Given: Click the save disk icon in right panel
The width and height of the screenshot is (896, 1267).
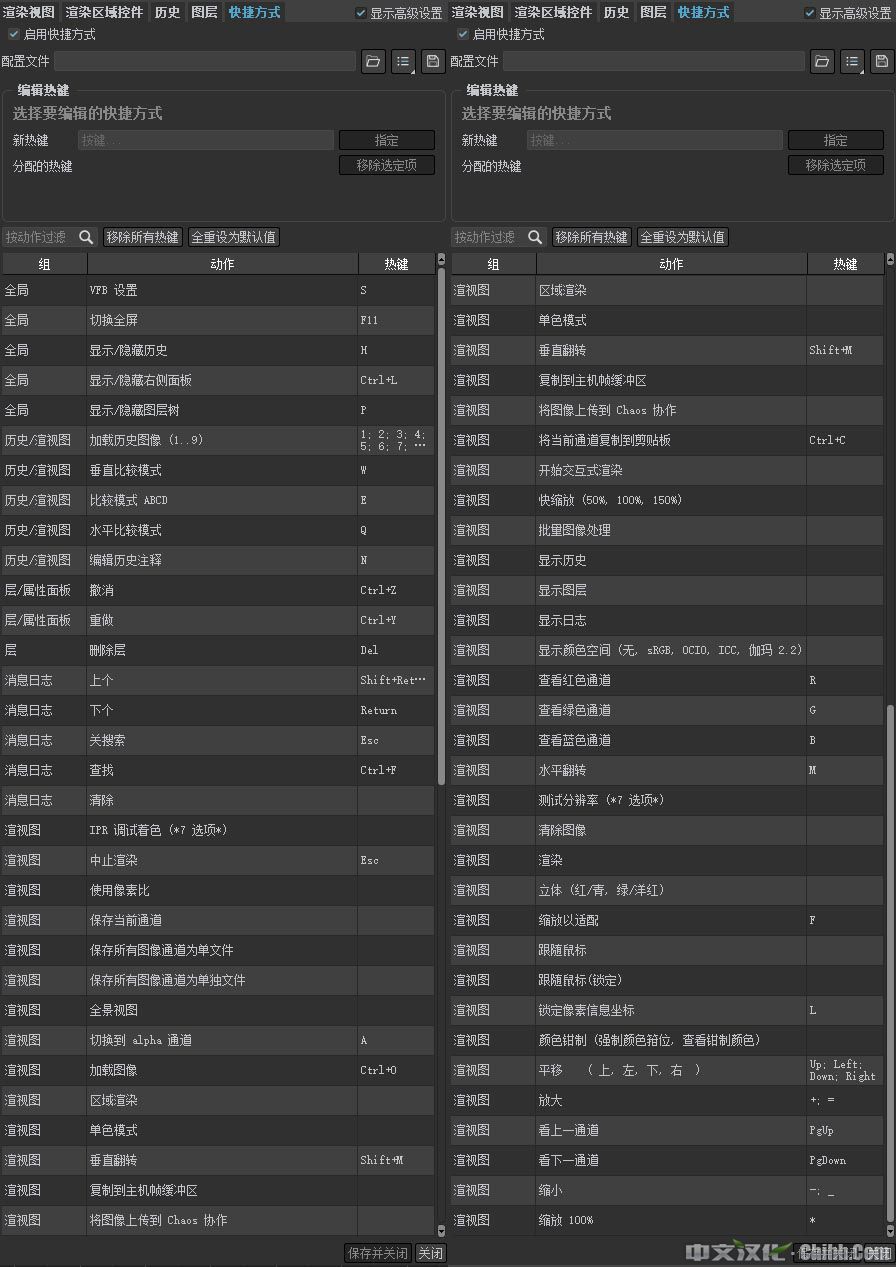Looking at the screenshot, I should click(882, 62).
